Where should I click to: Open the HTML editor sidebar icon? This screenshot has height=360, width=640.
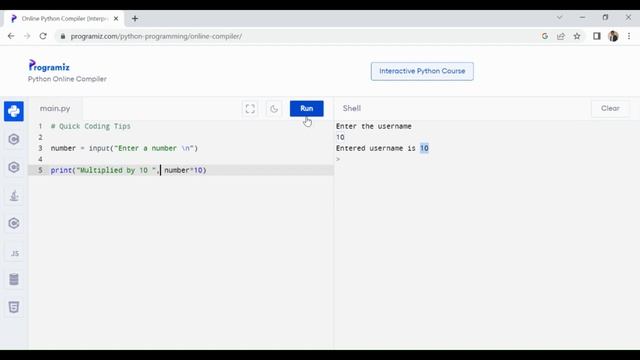[x=14, y=307]
